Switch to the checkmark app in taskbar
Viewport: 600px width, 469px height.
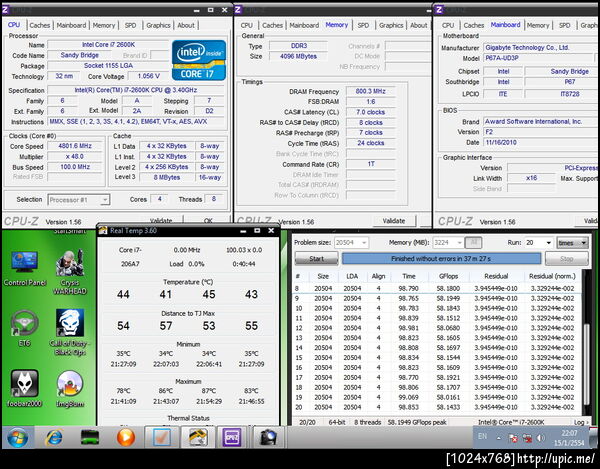pyautogui.click(x=162, y=437)
